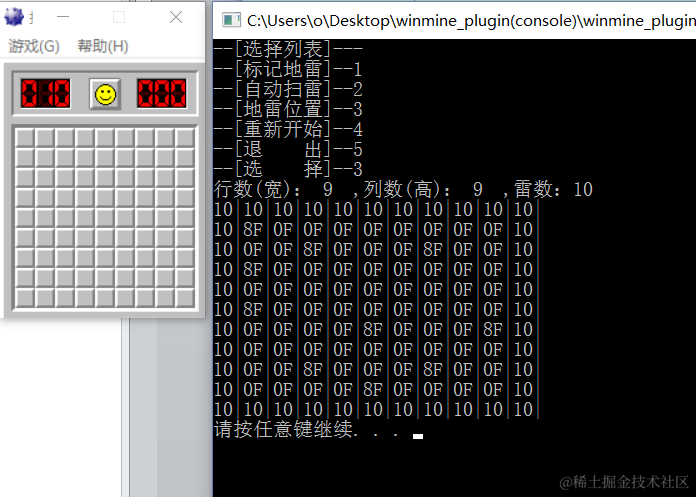This screenshot has width=696, height=497.
Task: Click the red mine counter display showing 010
Action: 45,94
